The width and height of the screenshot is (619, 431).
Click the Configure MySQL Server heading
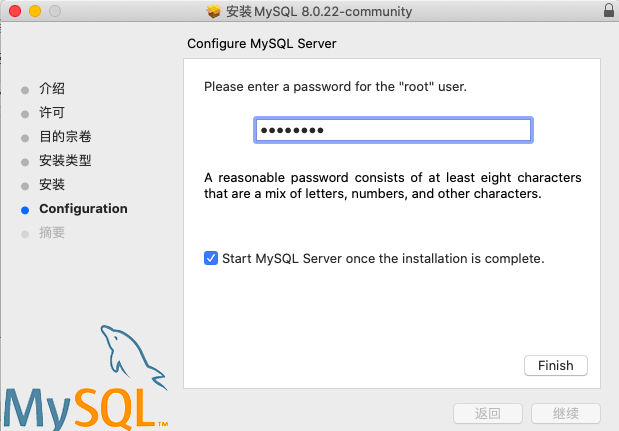[262, 44]
